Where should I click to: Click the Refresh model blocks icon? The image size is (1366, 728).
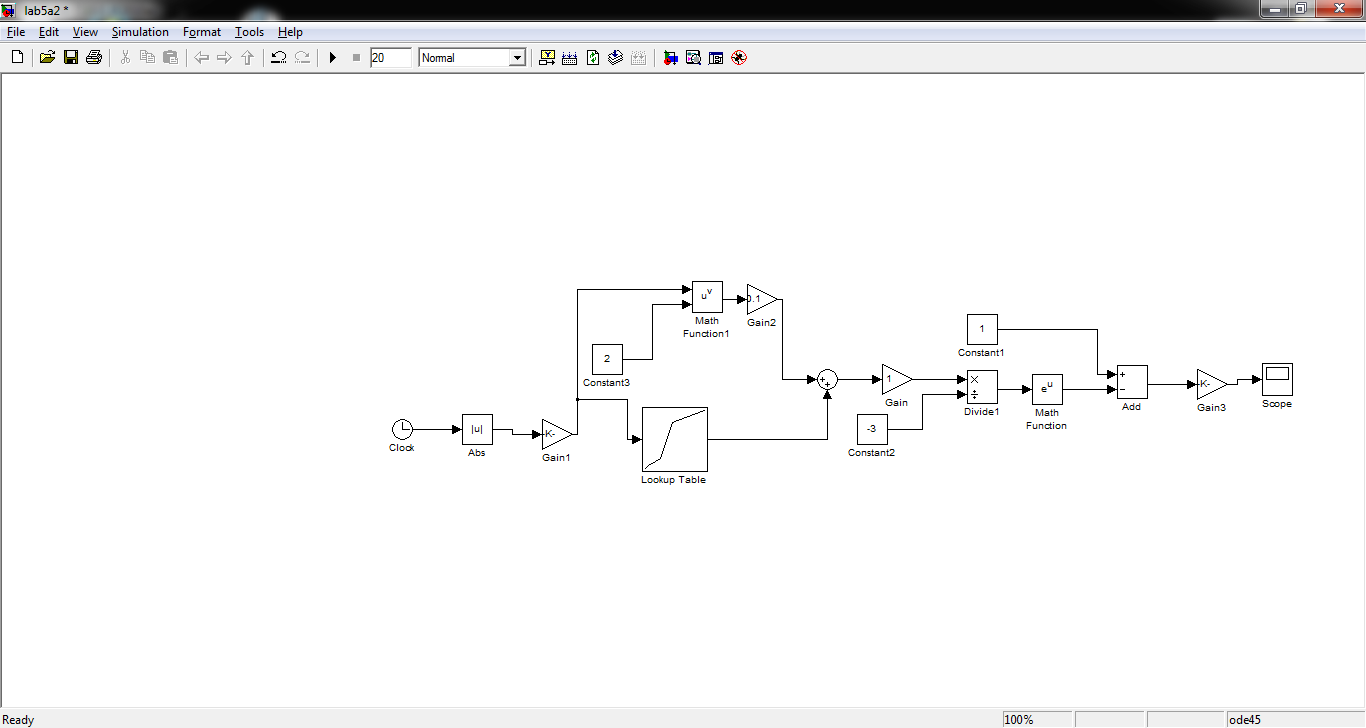(x=593, y=58)
